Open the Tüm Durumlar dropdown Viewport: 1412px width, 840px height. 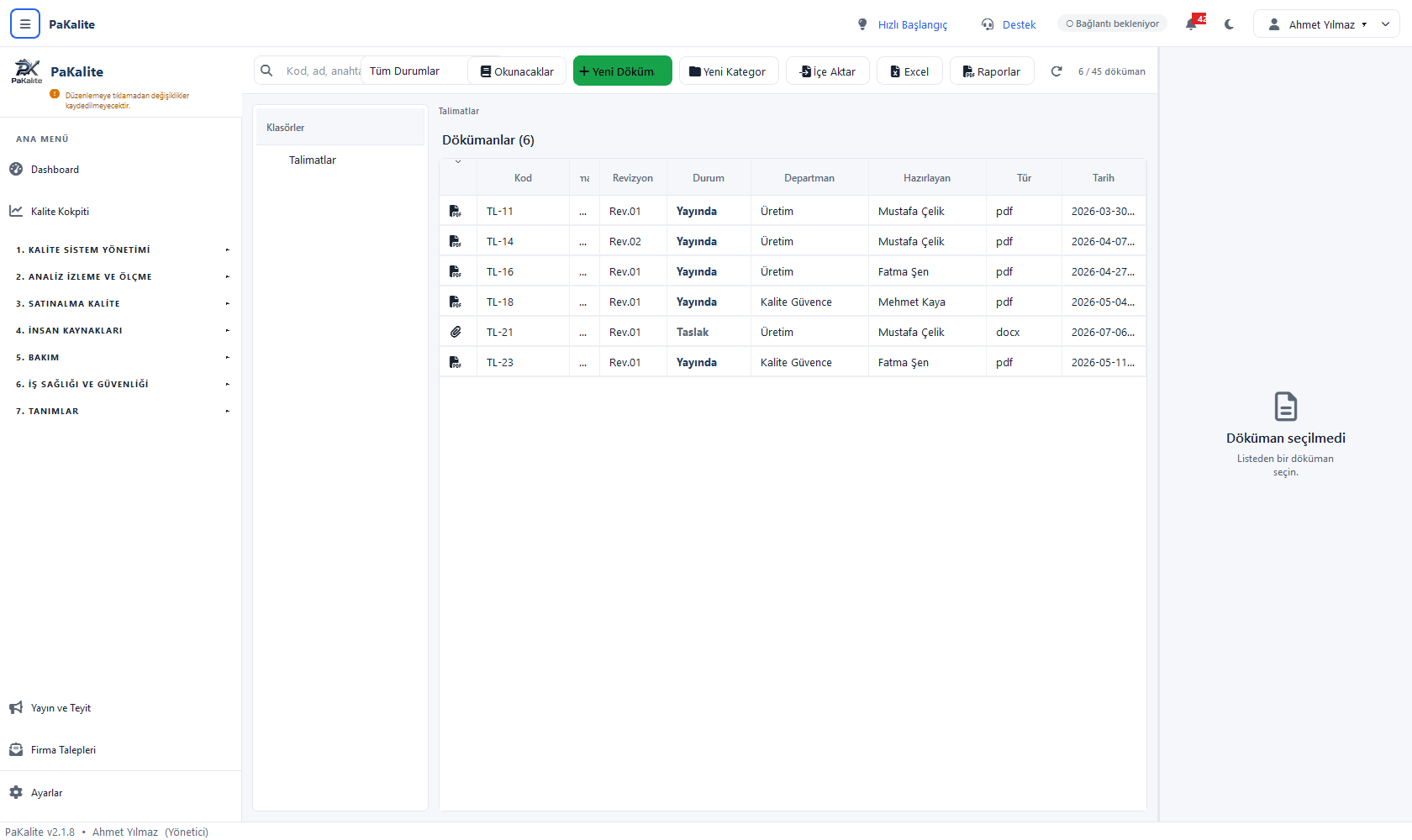414,71
